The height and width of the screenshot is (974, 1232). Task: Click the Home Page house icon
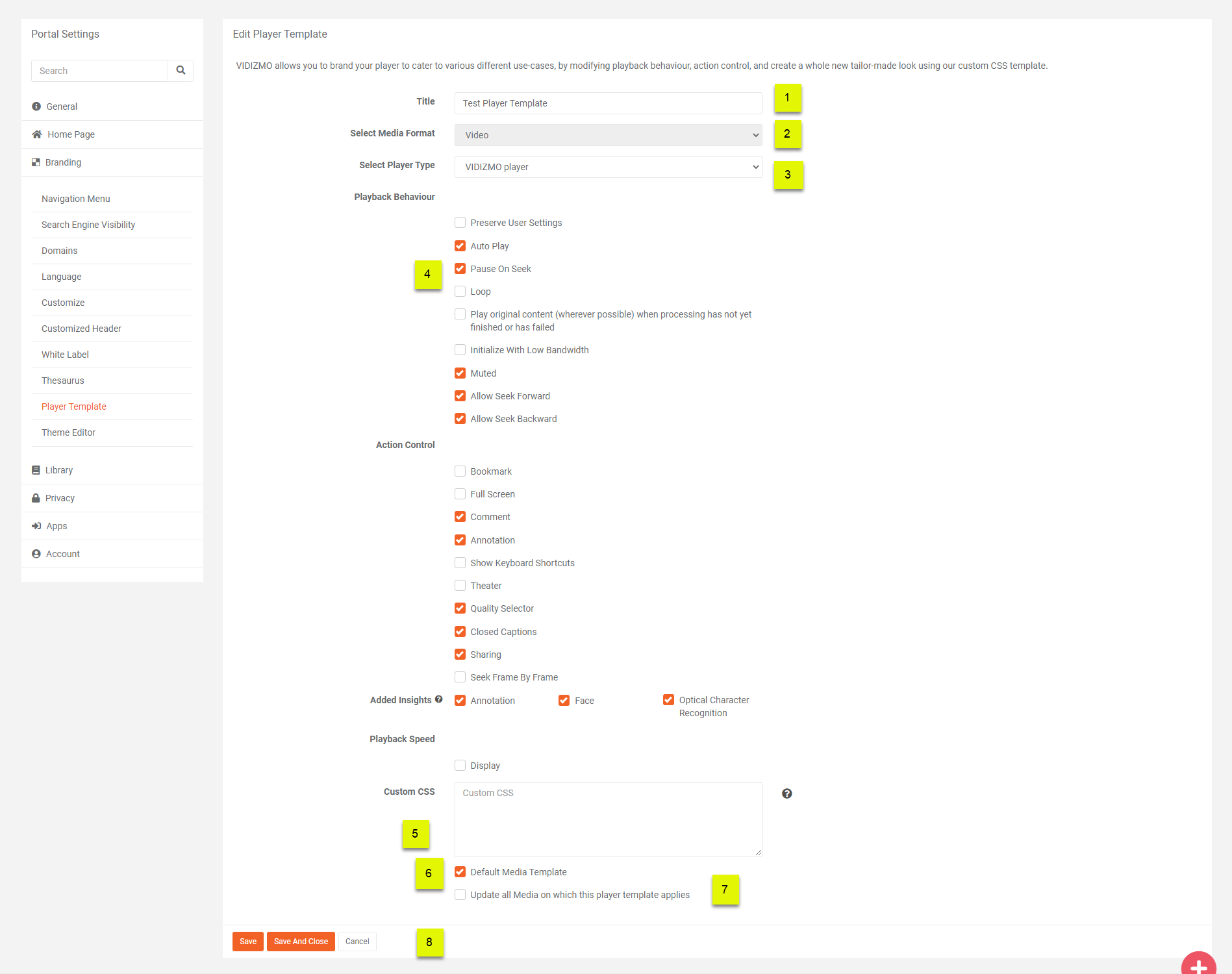(37, 134)
